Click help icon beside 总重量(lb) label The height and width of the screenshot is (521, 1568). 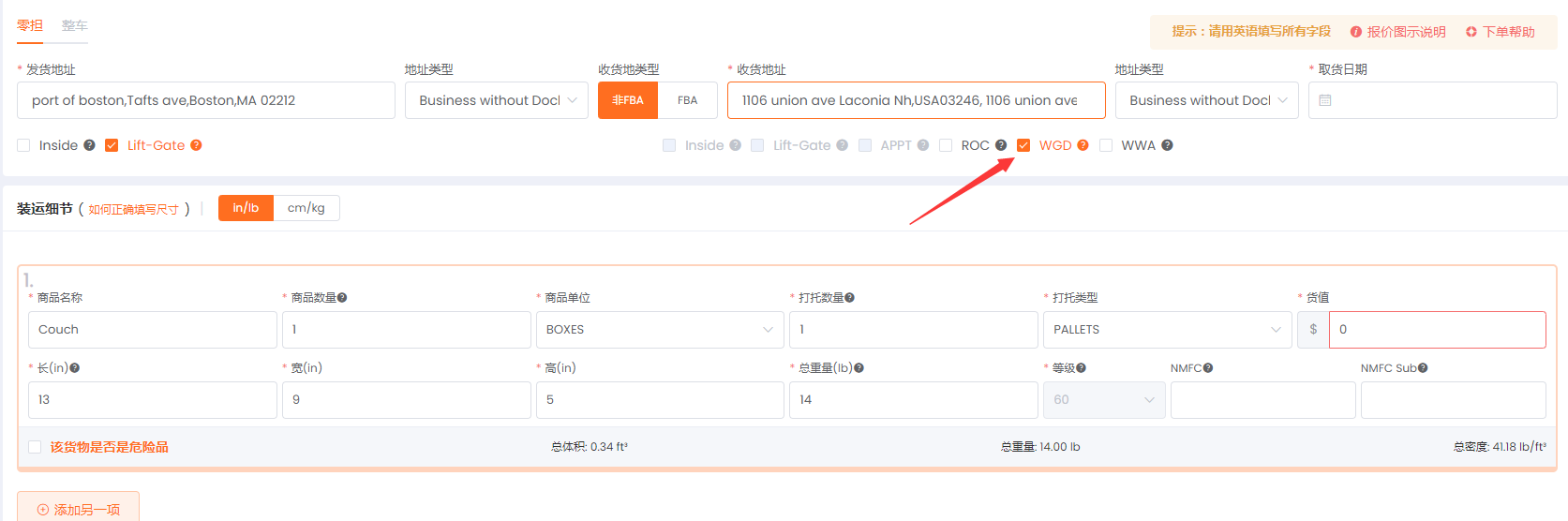pyautogui.click(x=859, y=368)
